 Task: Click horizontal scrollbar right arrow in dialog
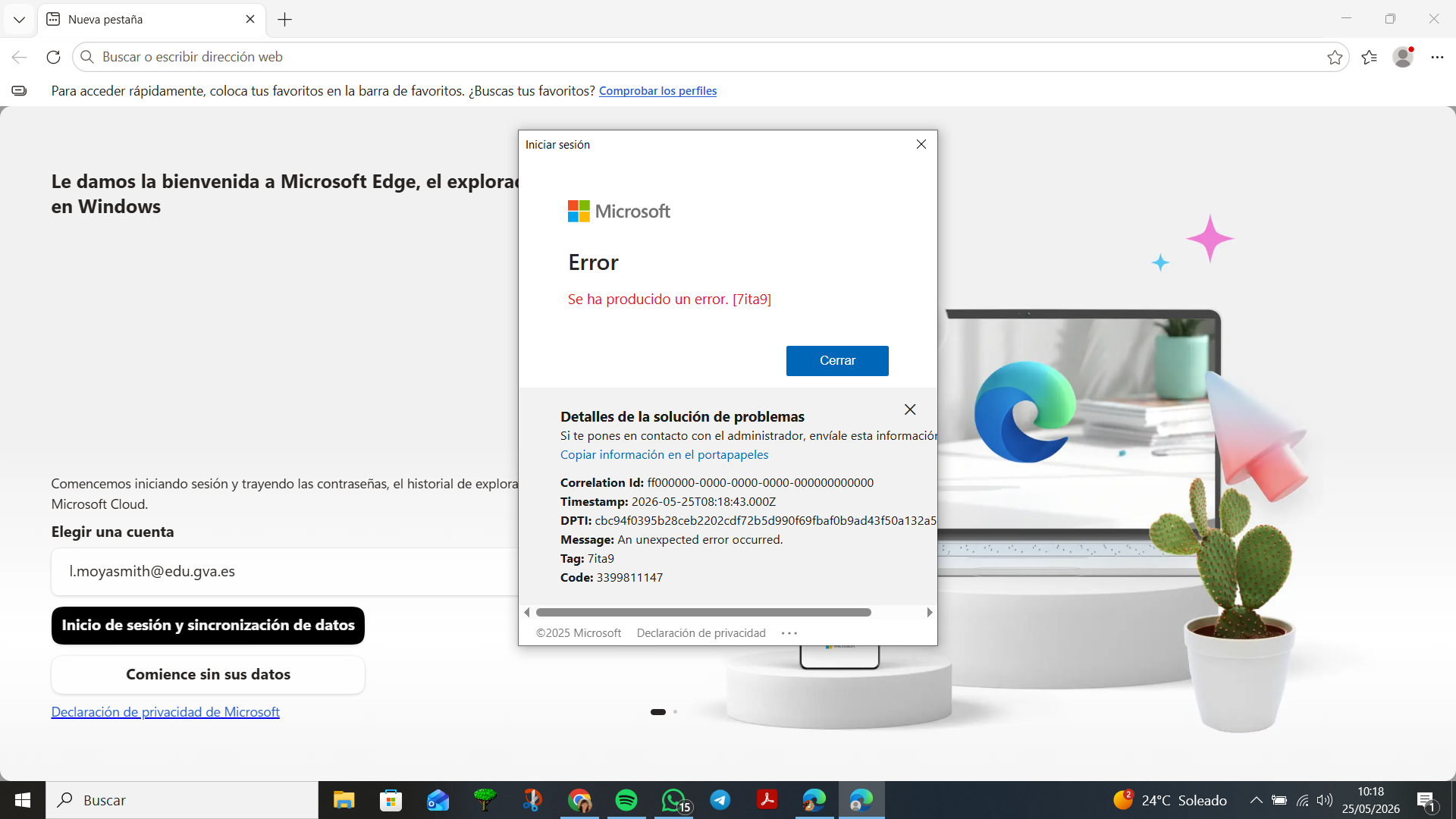tap(930, 612)
